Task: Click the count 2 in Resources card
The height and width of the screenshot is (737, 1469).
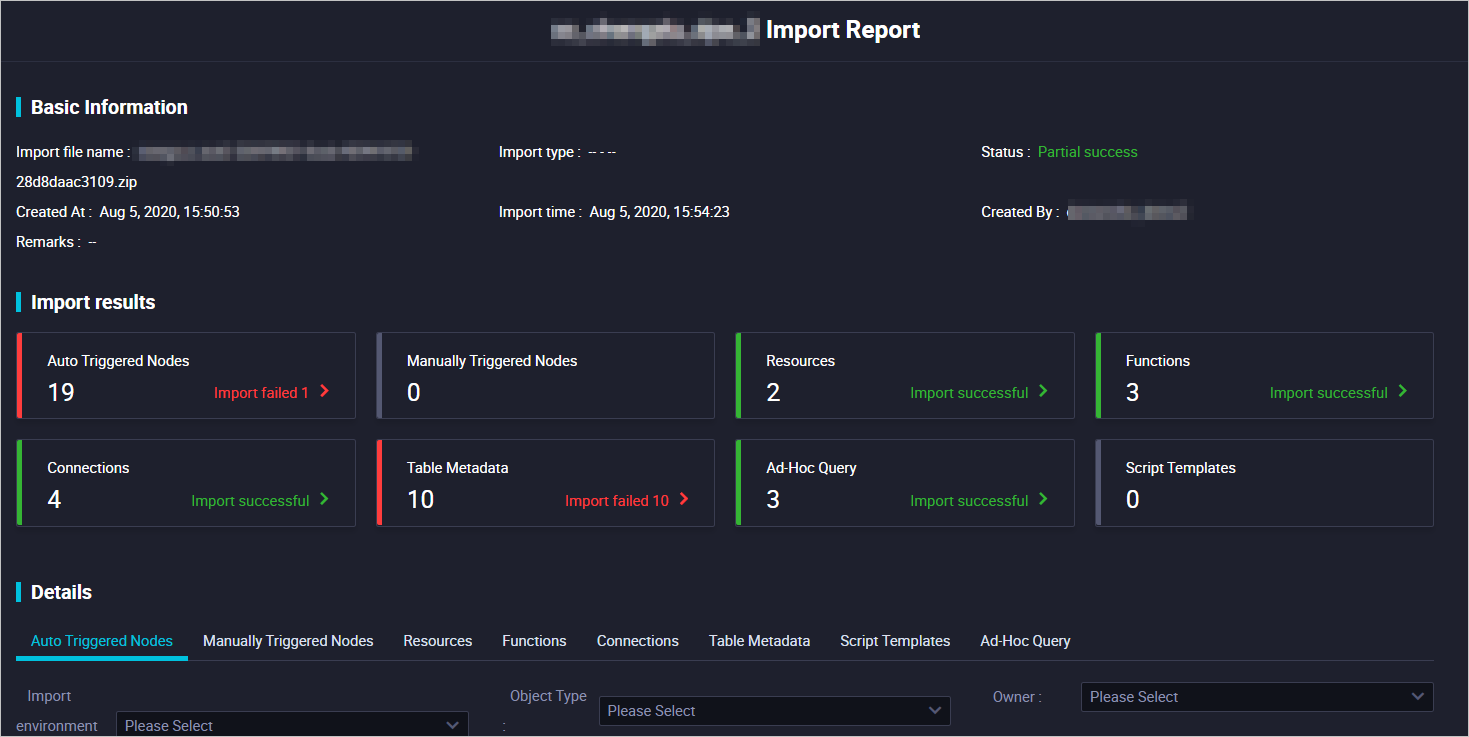Action: 773,392
